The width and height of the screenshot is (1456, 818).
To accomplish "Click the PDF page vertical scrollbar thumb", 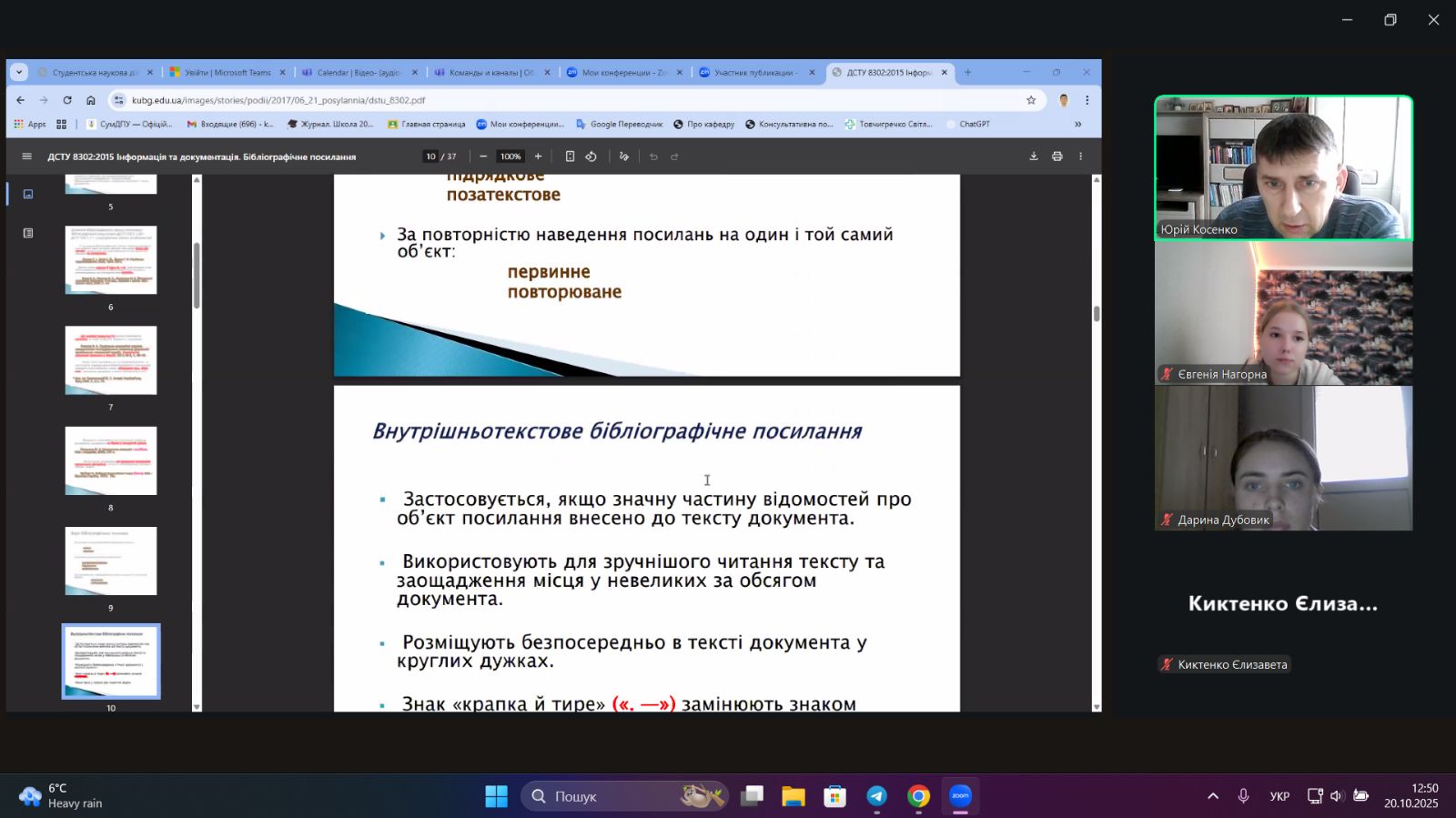I will [x=1097, y=313].
